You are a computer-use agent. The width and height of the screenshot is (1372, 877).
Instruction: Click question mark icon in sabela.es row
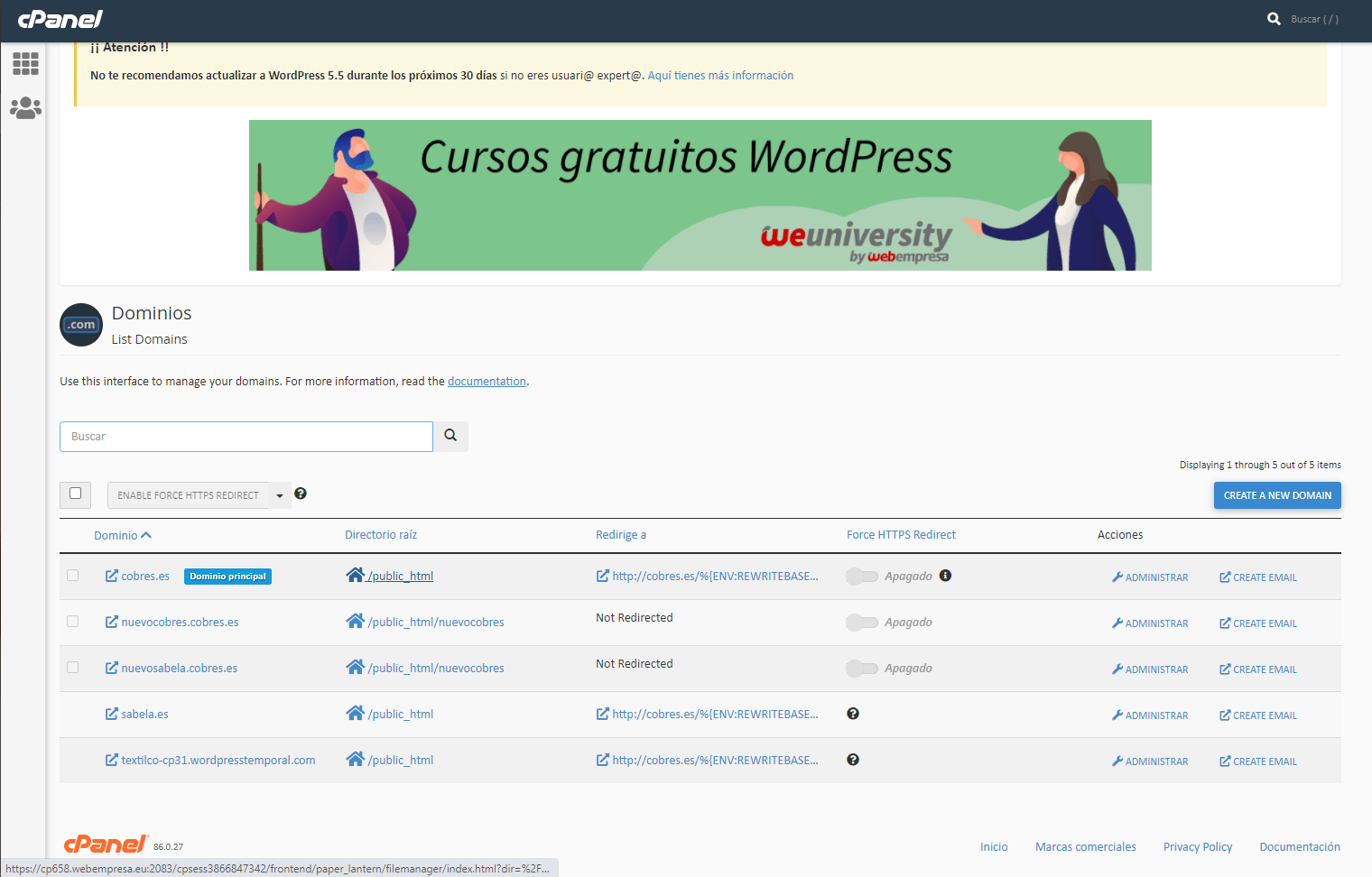pos(852,714)
